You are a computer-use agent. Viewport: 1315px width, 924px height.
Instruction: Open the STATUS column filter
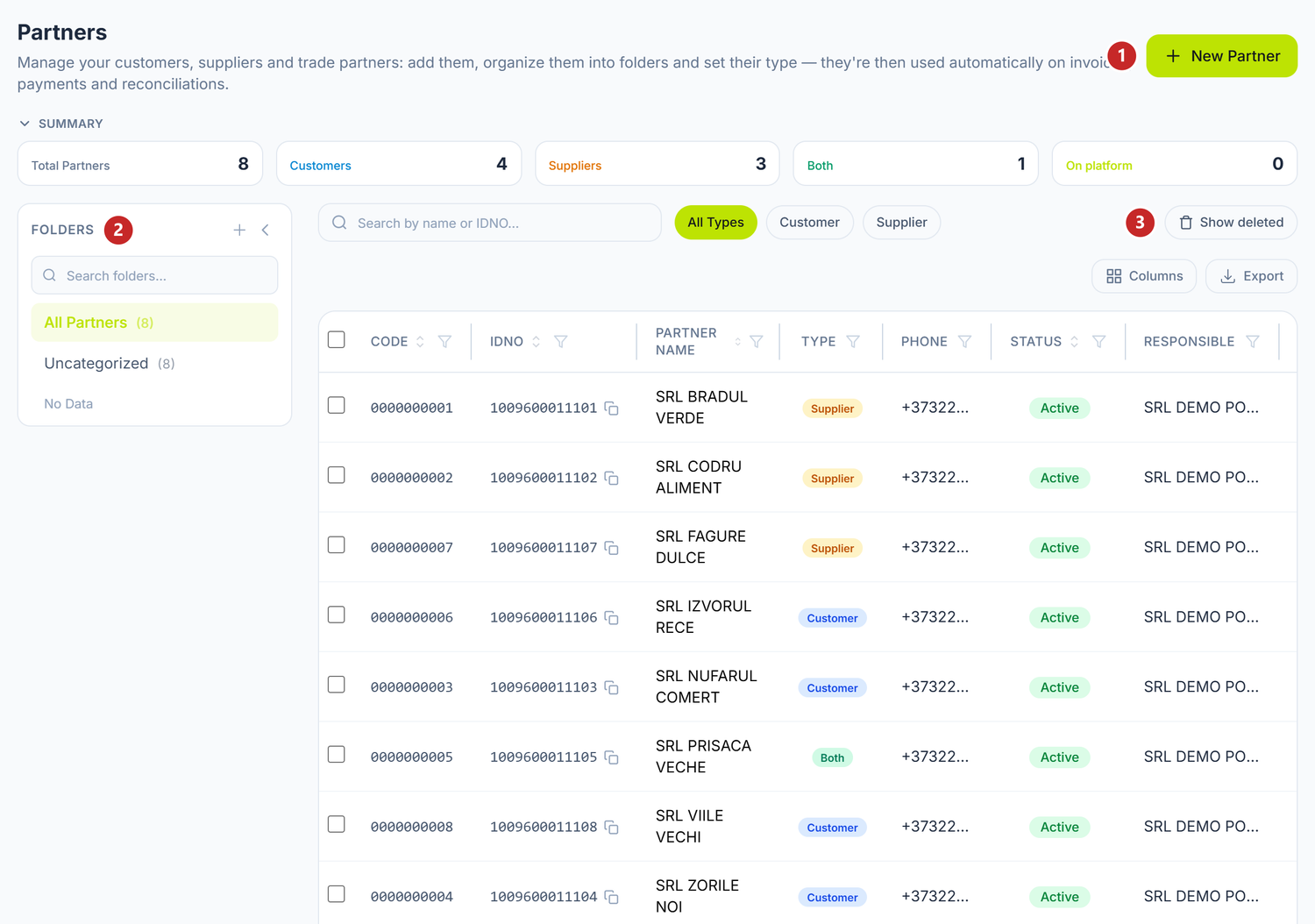[1098, 342]
